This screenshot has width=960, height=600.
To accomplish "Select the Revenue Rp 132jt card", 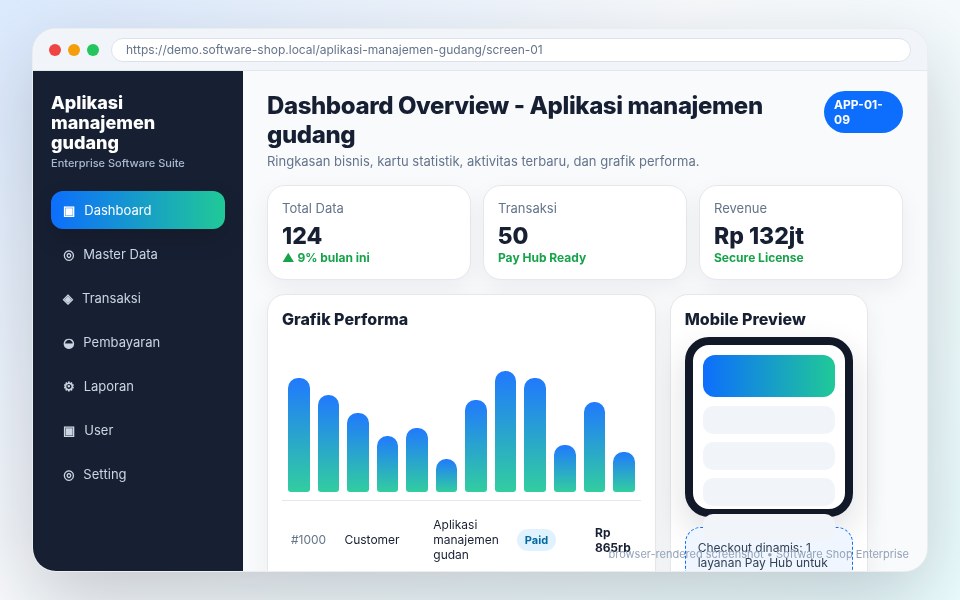I will [x=801, y=232].
